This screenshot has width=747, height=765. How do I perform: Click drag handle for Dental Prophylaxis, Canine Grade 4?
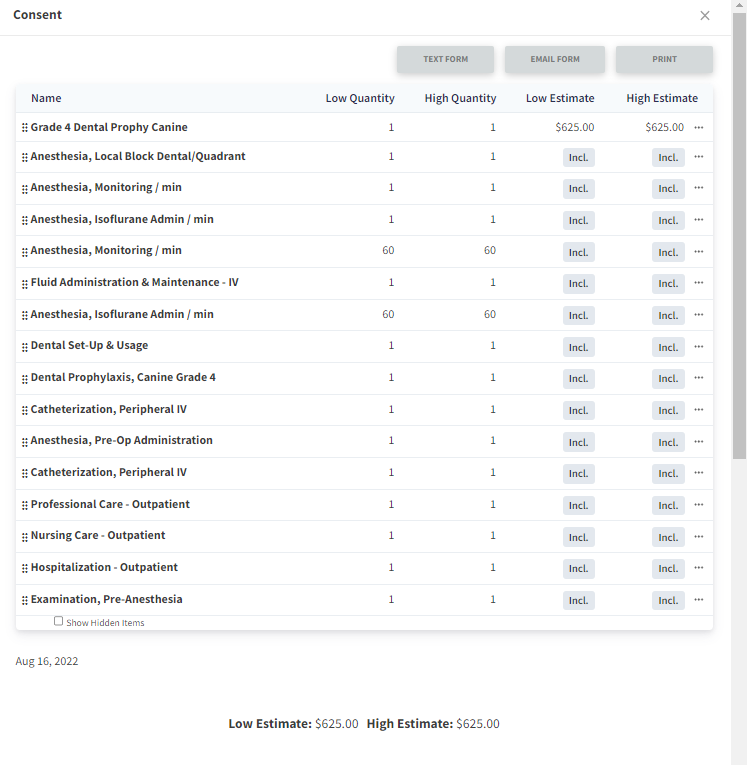(x=25, y=379)
